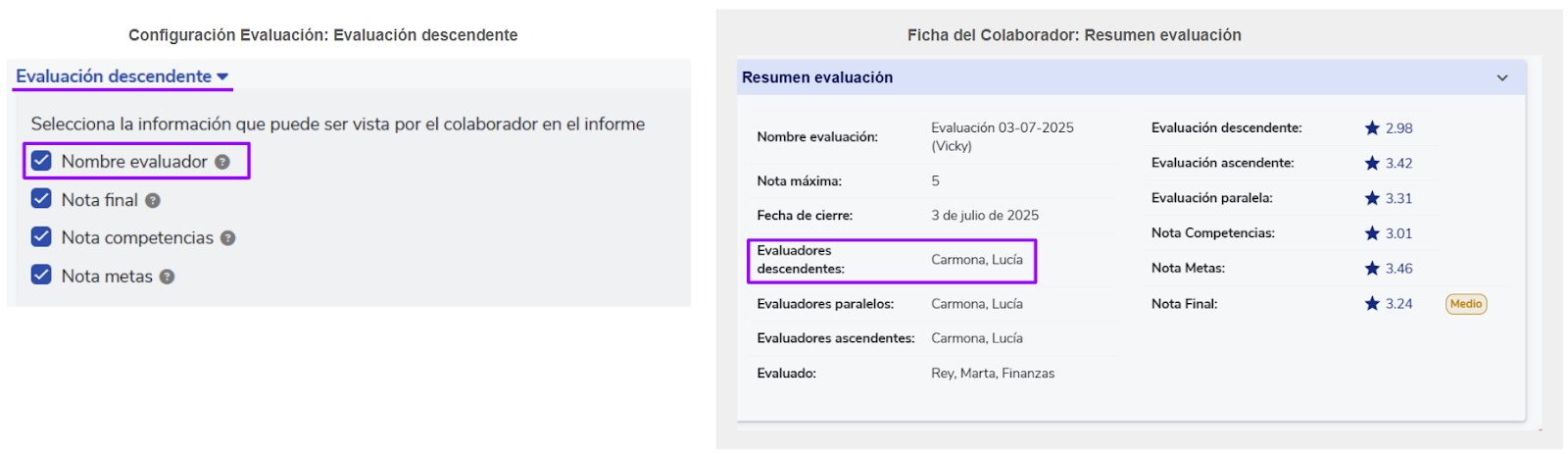Uncheck the Nombre evaluador checkbox
This screenshot has height=454, width=1568.
pyautogui.click(x=41, y=161)
